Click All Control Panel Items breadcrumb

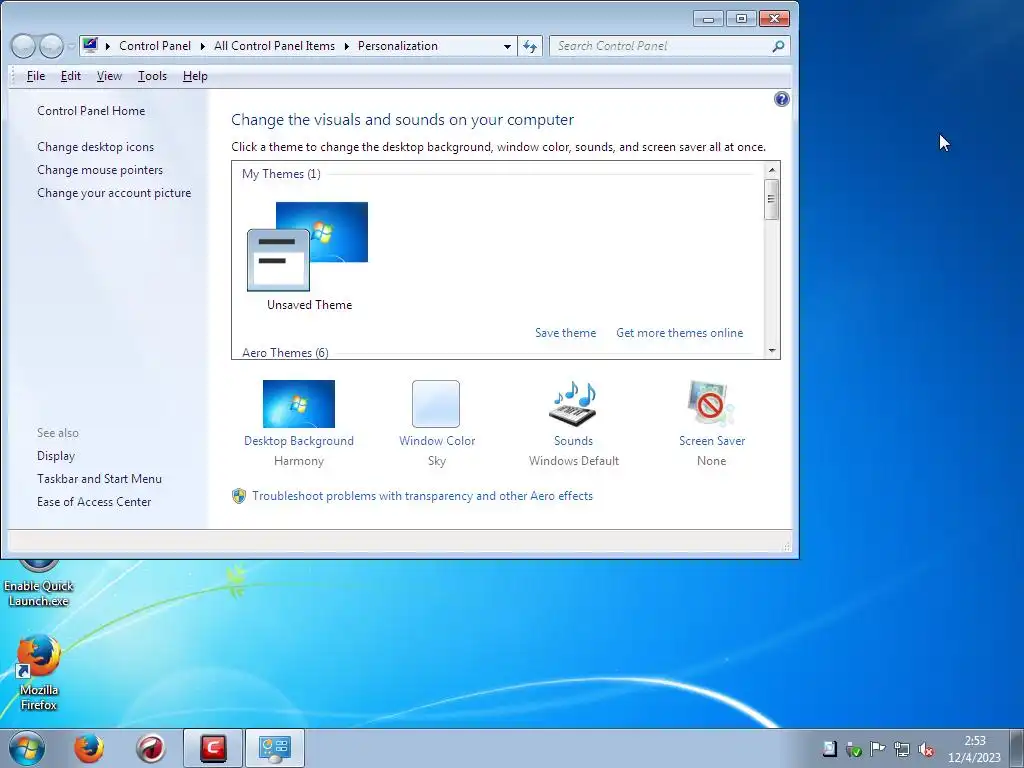274,46
